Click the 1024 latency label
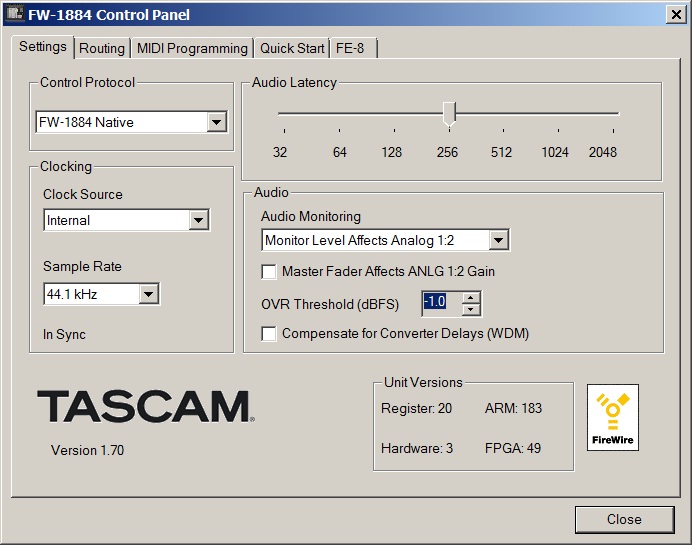 point(555,152)
